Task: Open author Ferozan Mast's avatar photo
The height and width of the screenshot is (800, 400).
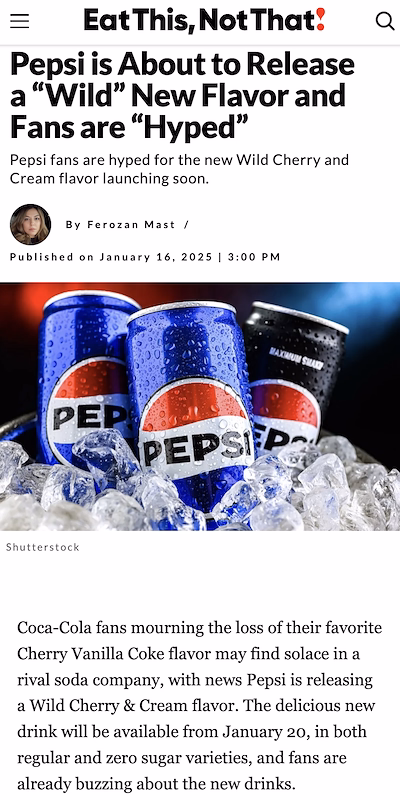Action: (30, 224)
